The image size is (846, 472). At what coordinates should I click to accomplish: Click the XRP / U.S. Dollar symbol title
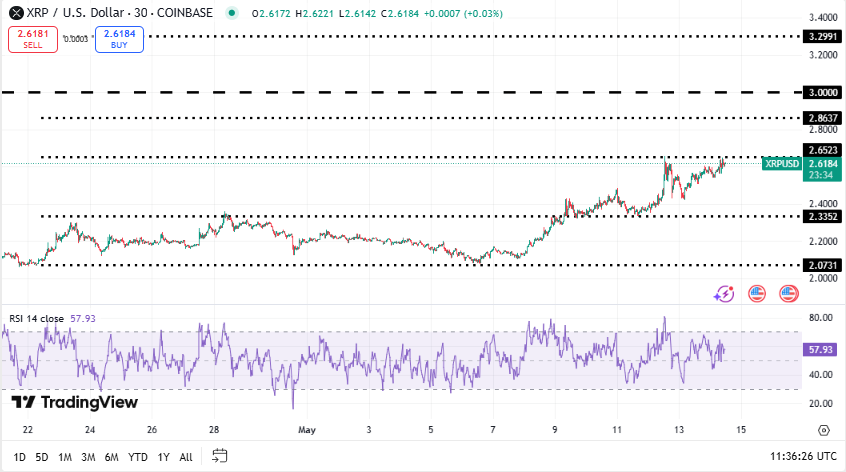pos(119,12)
